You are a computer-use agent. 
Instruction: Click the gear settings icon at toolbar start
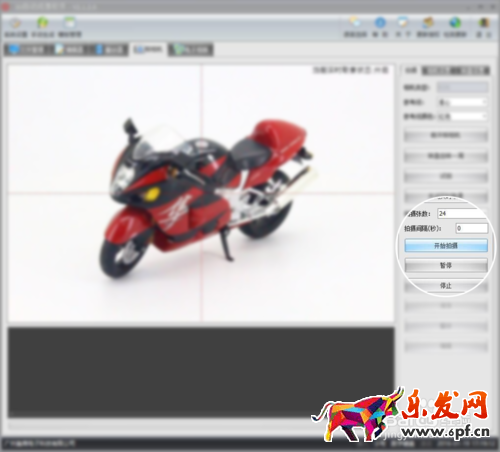point(15,23)
